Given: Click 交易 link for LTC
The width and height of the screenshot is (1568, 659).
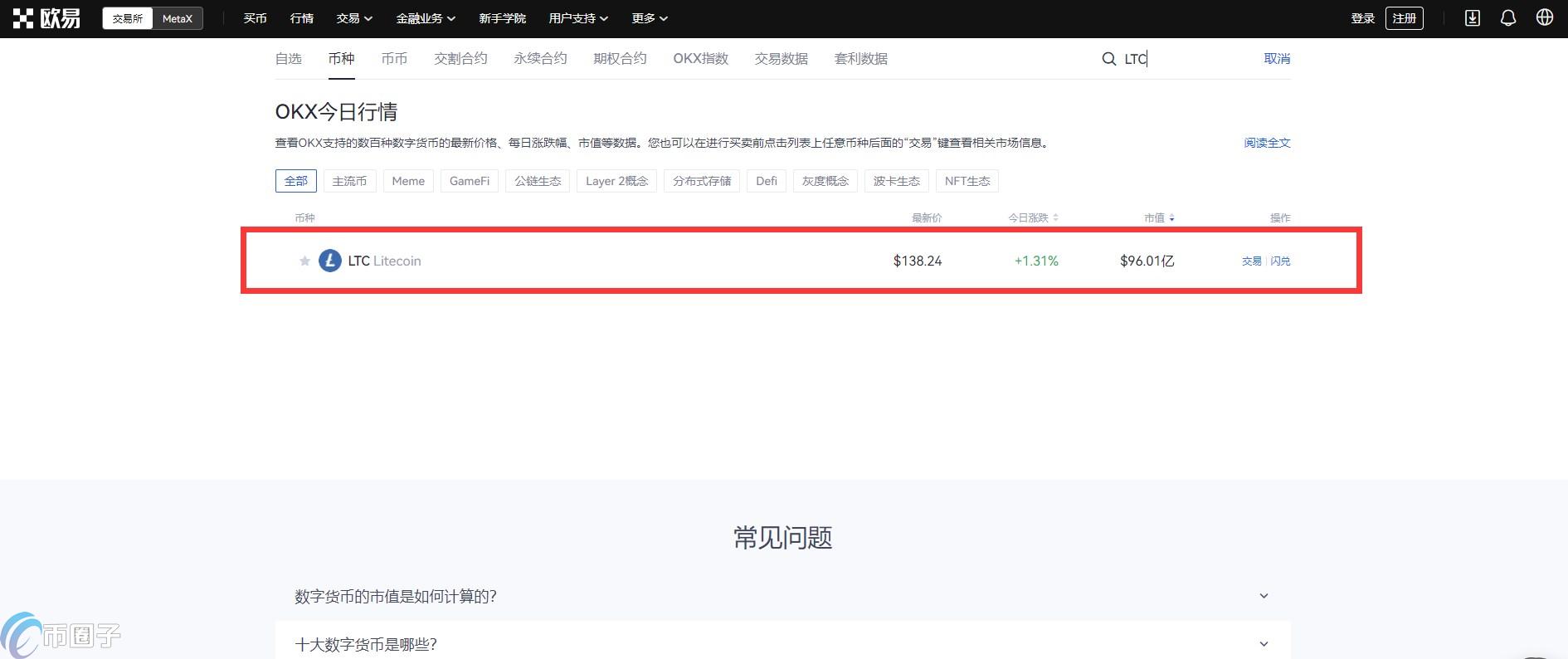Looking at the screenshot, I should click(x=1251, y=261).
